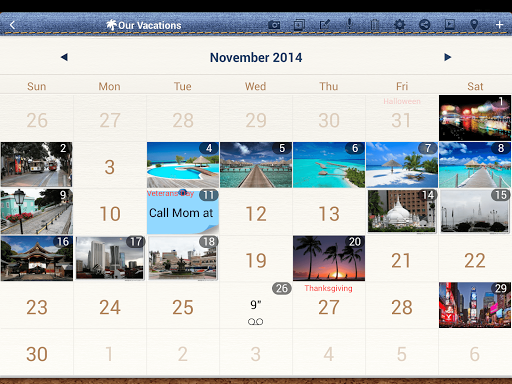Open the Call Mom note on 11th
The image size is (512, 384).
coord(183,212)
